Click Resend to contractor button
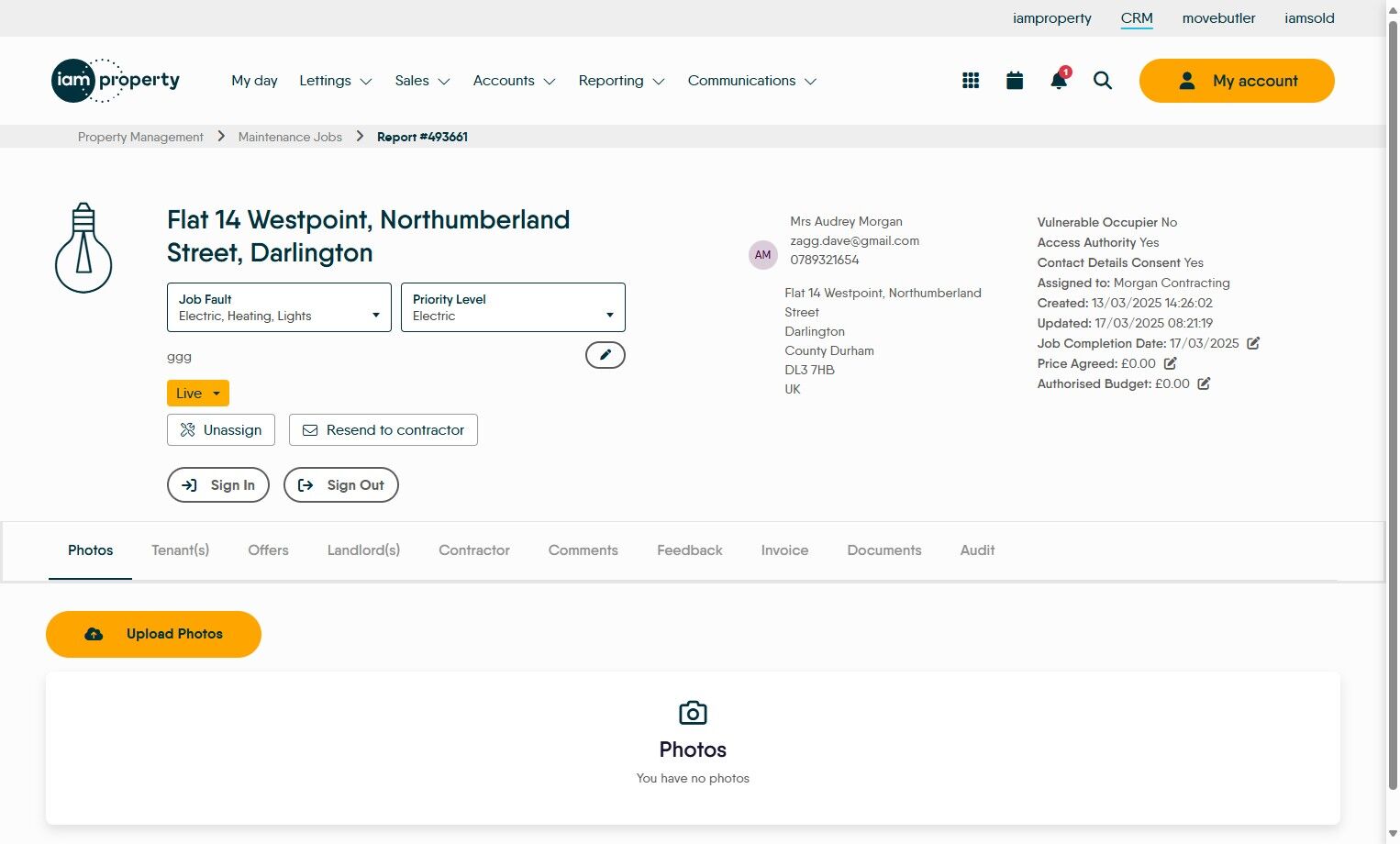The width and height of the screenshot is (1400, 844). click(x=383, y=430)
